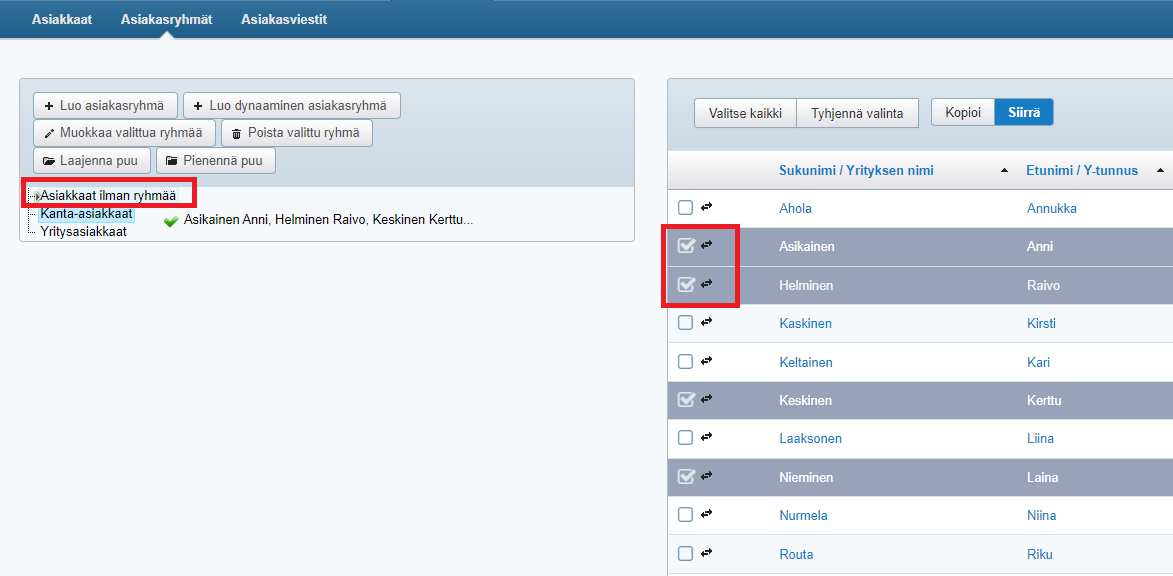The height and width of the screenshot is (576, 1173).
Task: Click the transfer arrows icon beside Keltainen
Action: pyautogui.click(x=706, y=361)
